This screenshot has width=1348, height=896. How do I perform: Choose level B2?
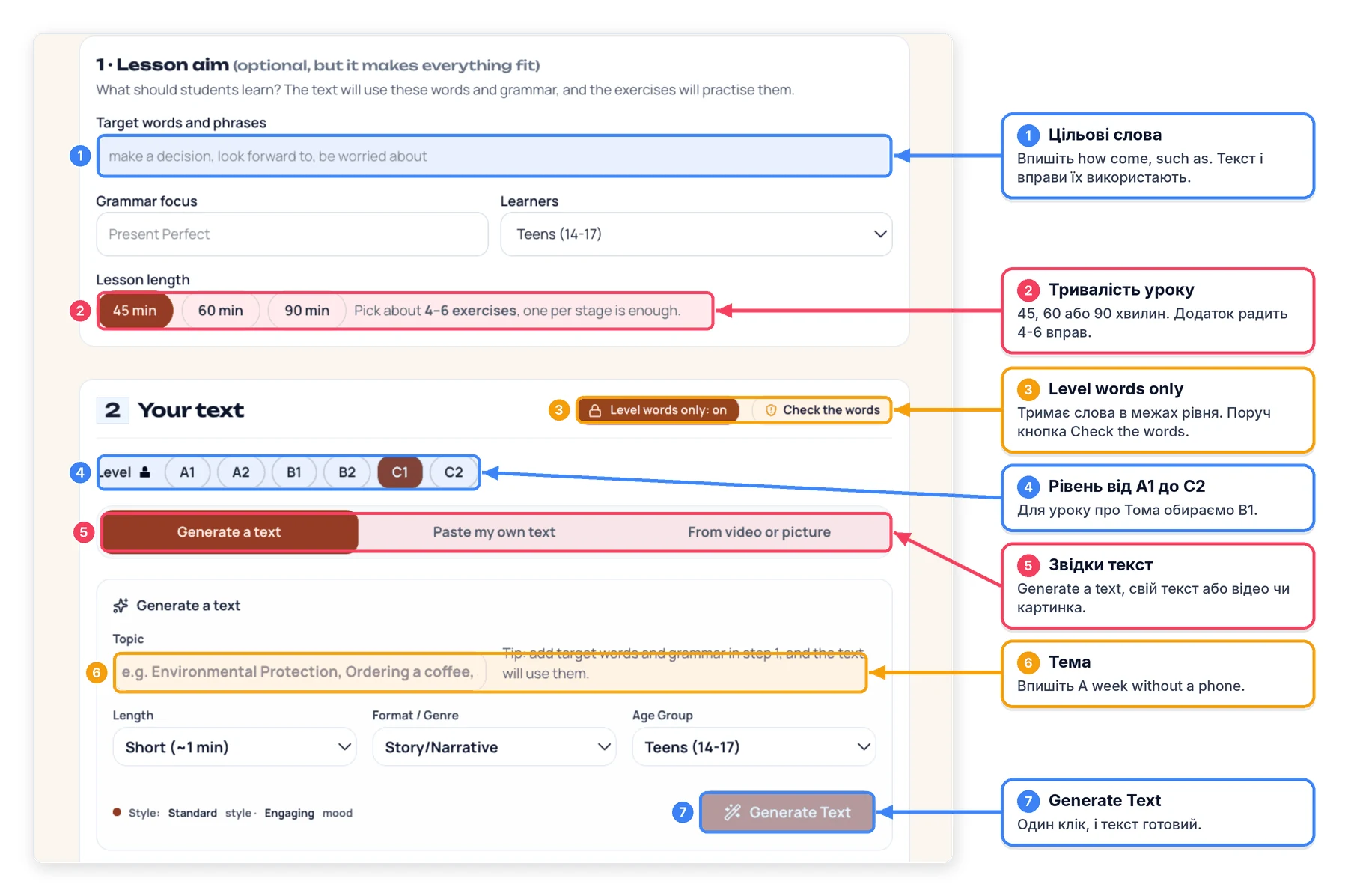point(347,472)
